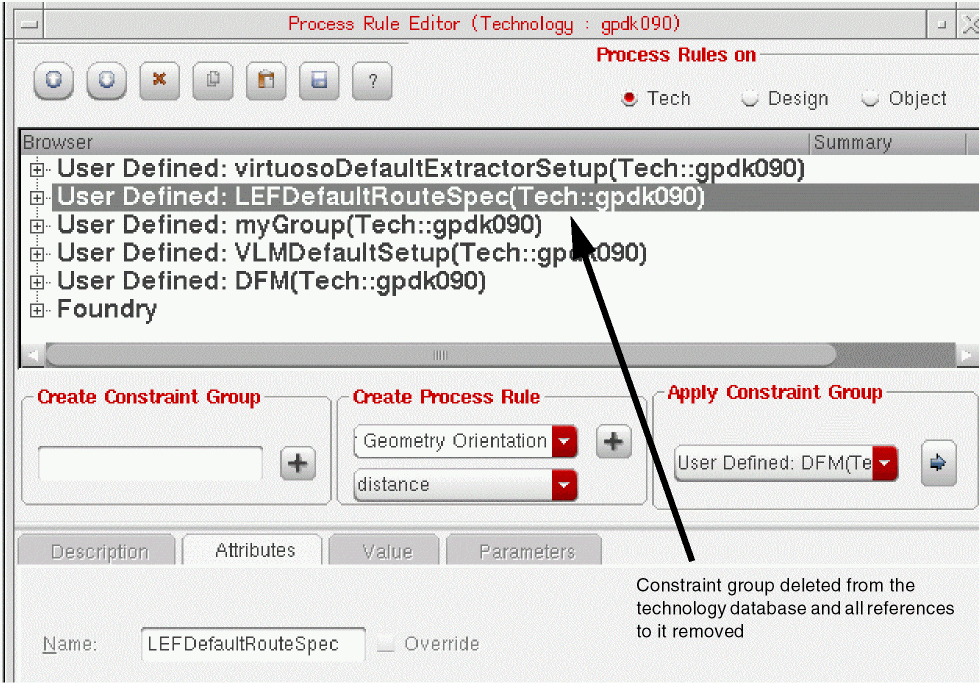Viewport: 980px width, 683px height.
Task: Expand virtuosoDefaultExtractorSetup tree node
Action: pos(37,169)
